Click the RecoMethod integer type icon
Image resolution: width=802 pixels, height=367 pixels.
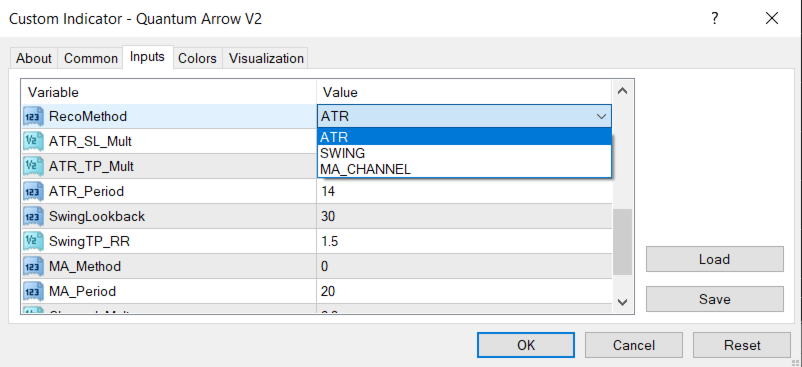coord(32,117)
